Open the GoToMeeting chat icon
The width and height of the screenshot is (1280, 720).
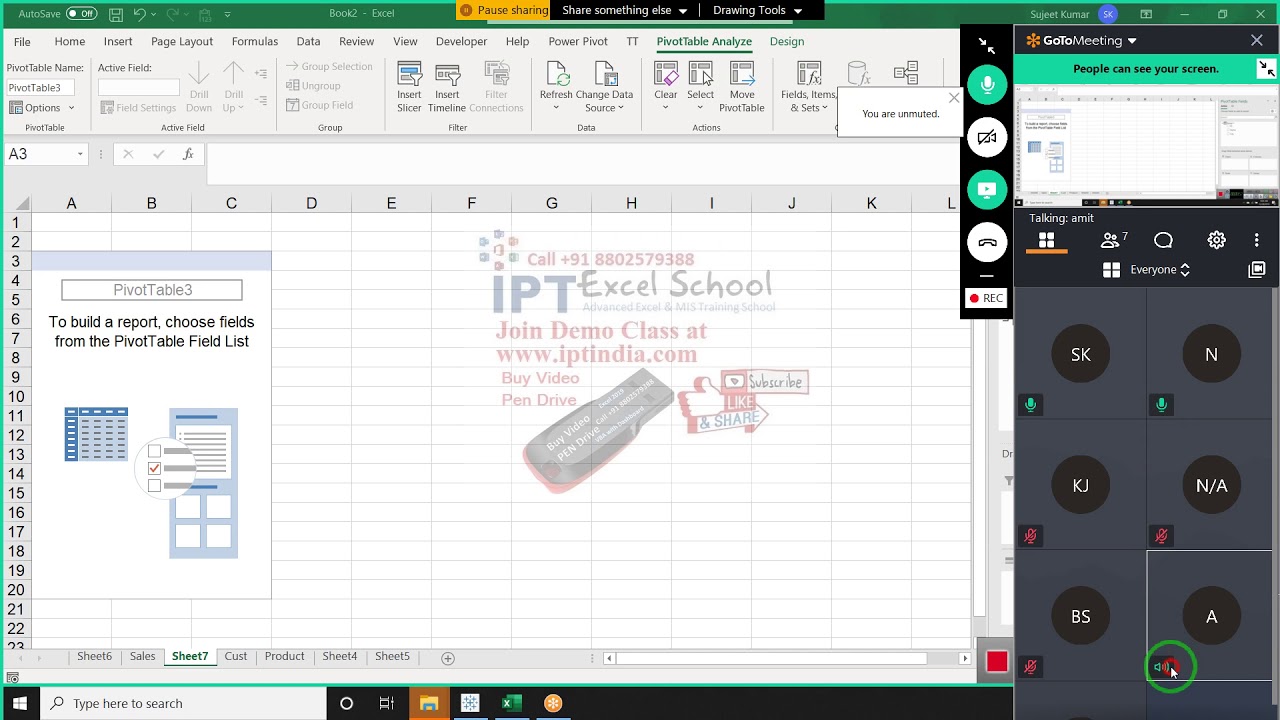click(1163, 240)
